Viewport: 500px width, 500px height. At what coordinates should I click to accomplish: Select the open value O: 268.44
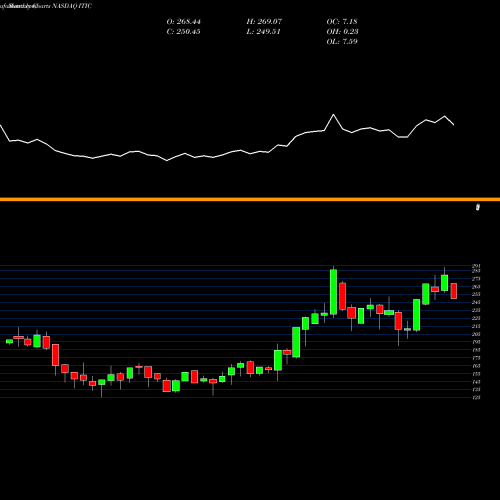(x=184, y=22)
